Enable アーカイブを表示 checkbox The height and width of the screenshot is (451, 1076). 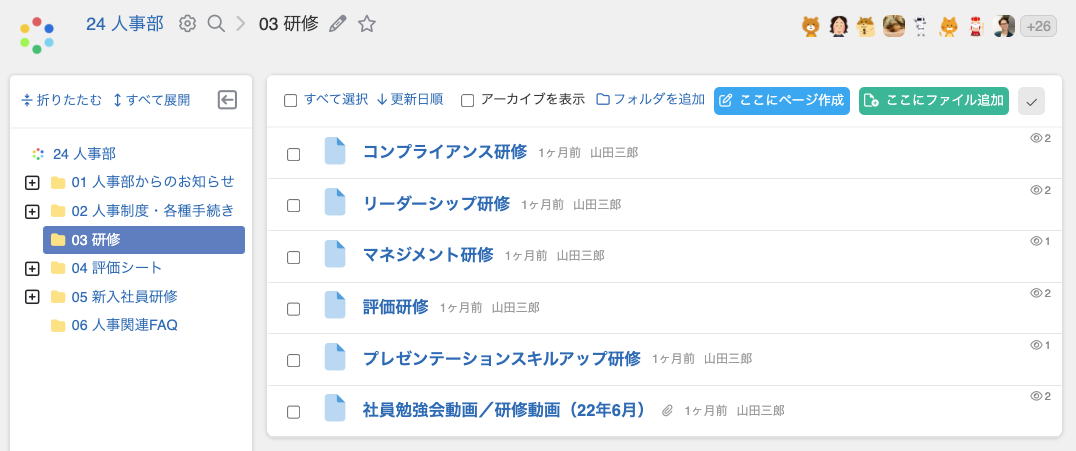[x=467, y=101]
